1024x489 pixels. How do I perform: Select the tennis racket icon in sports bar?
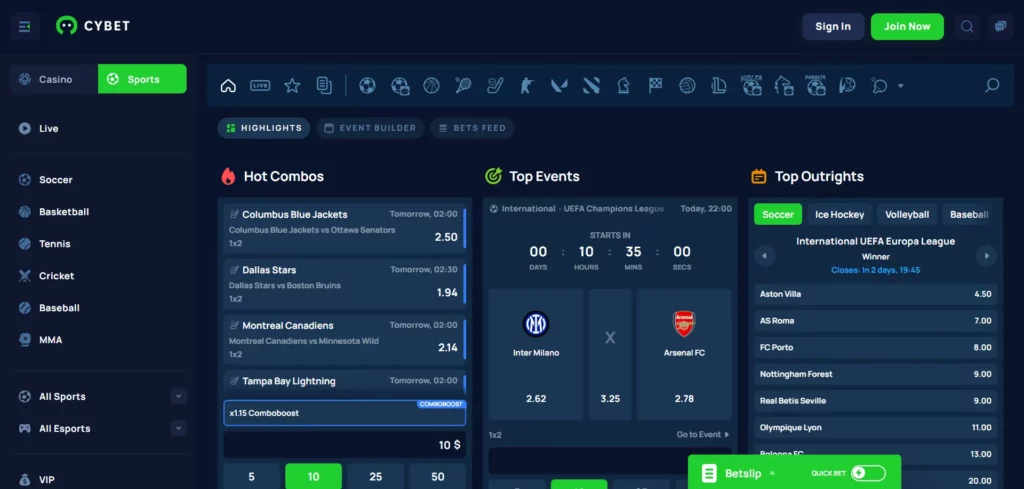click(x=463, y=86)
